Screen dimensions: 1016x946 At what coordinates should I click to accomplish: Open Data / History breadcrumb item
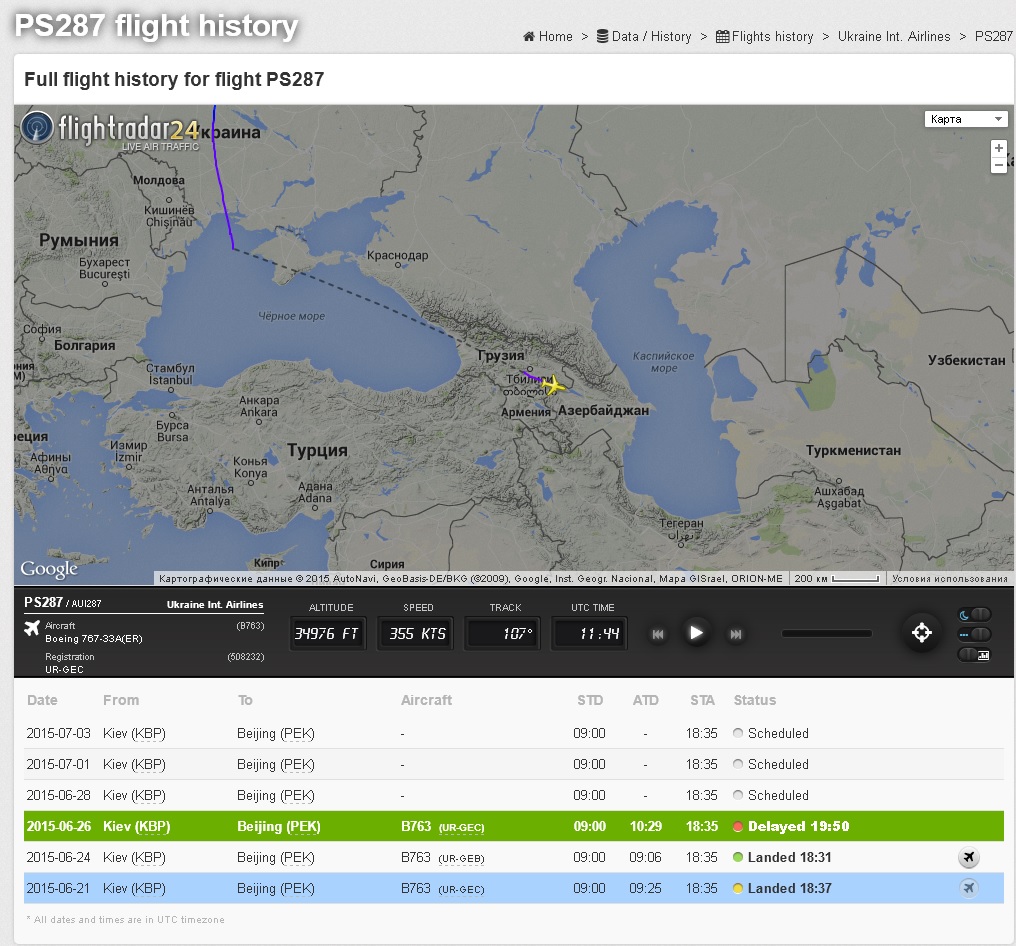coord(644,36)
